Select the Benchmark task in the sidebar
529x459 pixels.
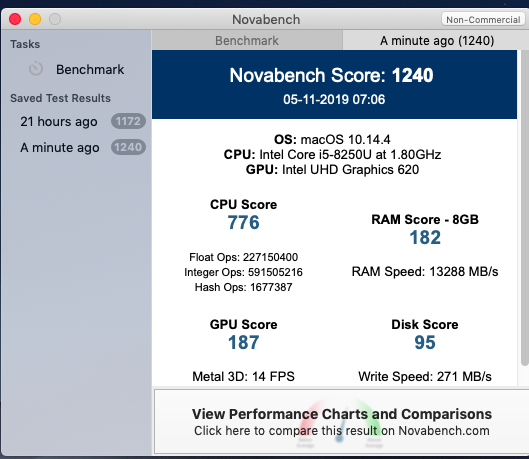tap(76, 69)
